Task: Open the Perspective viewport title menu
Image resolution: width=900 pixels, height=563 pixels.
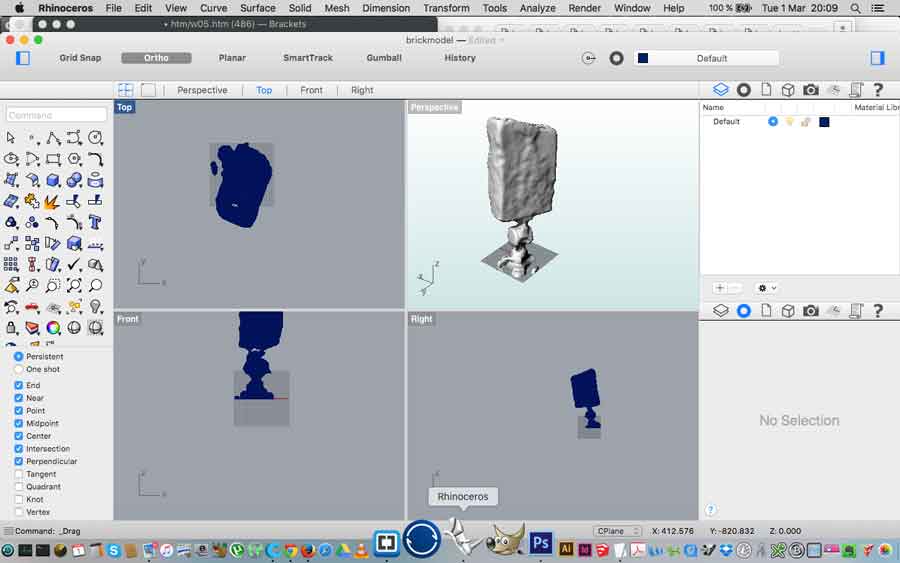Action: point(435,107)
